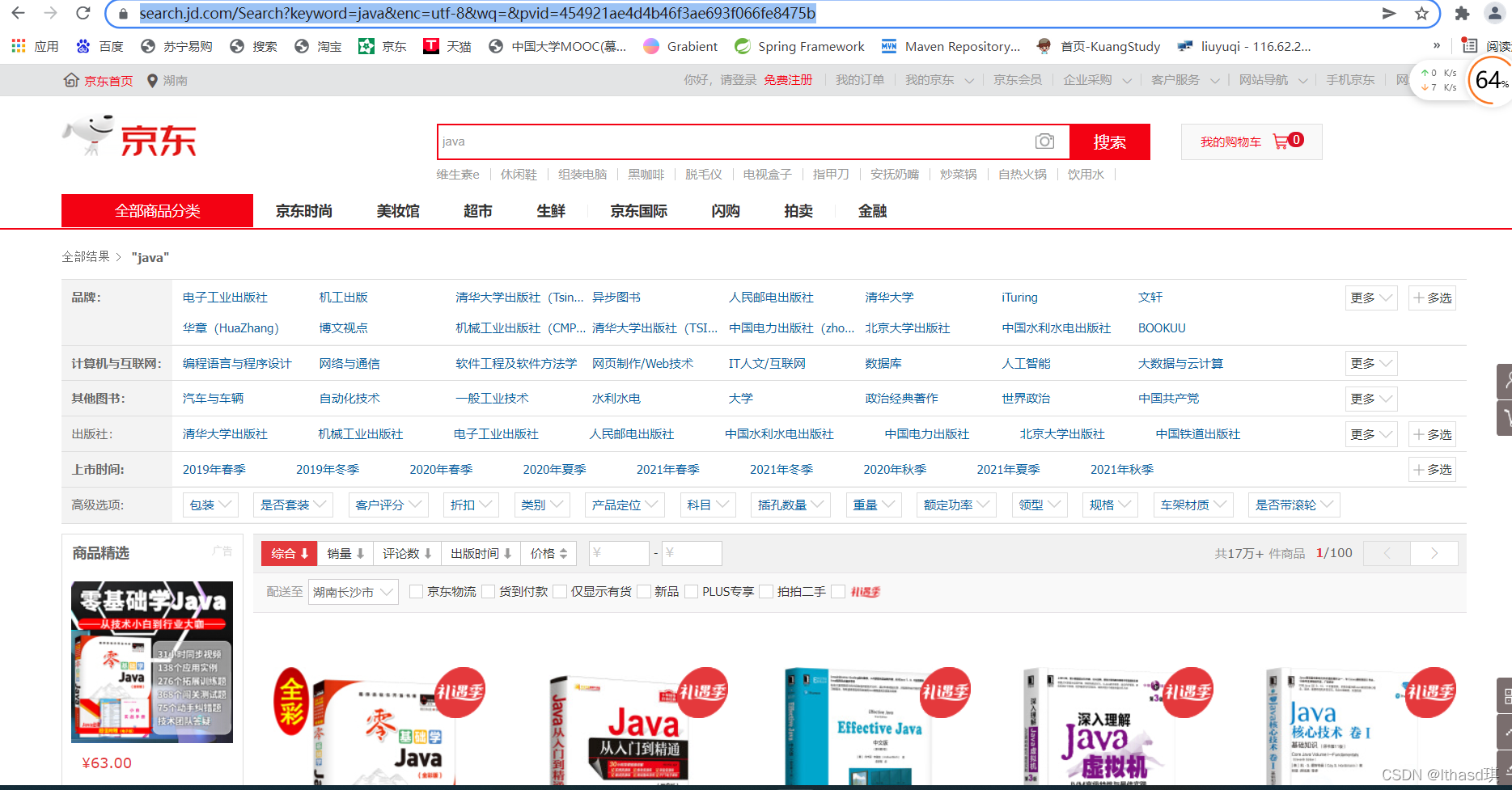This screenshot has width=1512, height=790.
Task: Click the camera image-search icon
Action: pyautogui.click(x=1044, y=142)
